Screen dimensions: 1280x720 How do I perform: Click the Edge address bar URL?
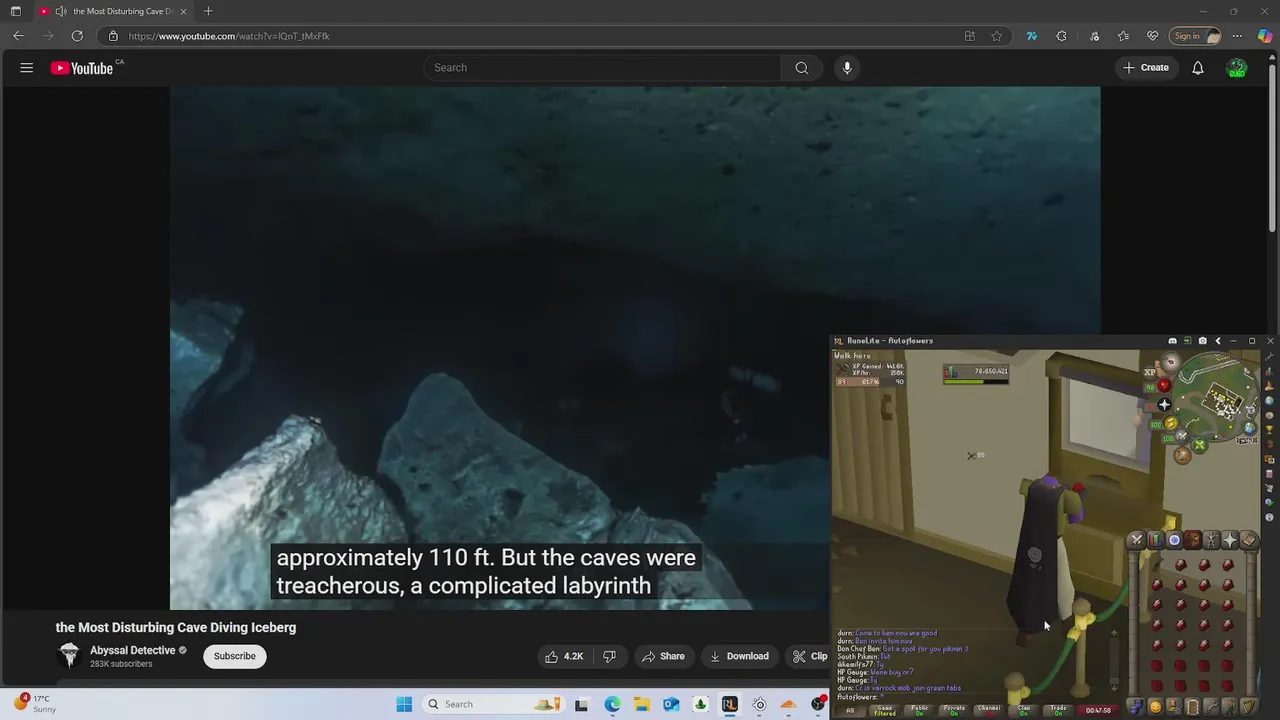[x=229, y=36]
